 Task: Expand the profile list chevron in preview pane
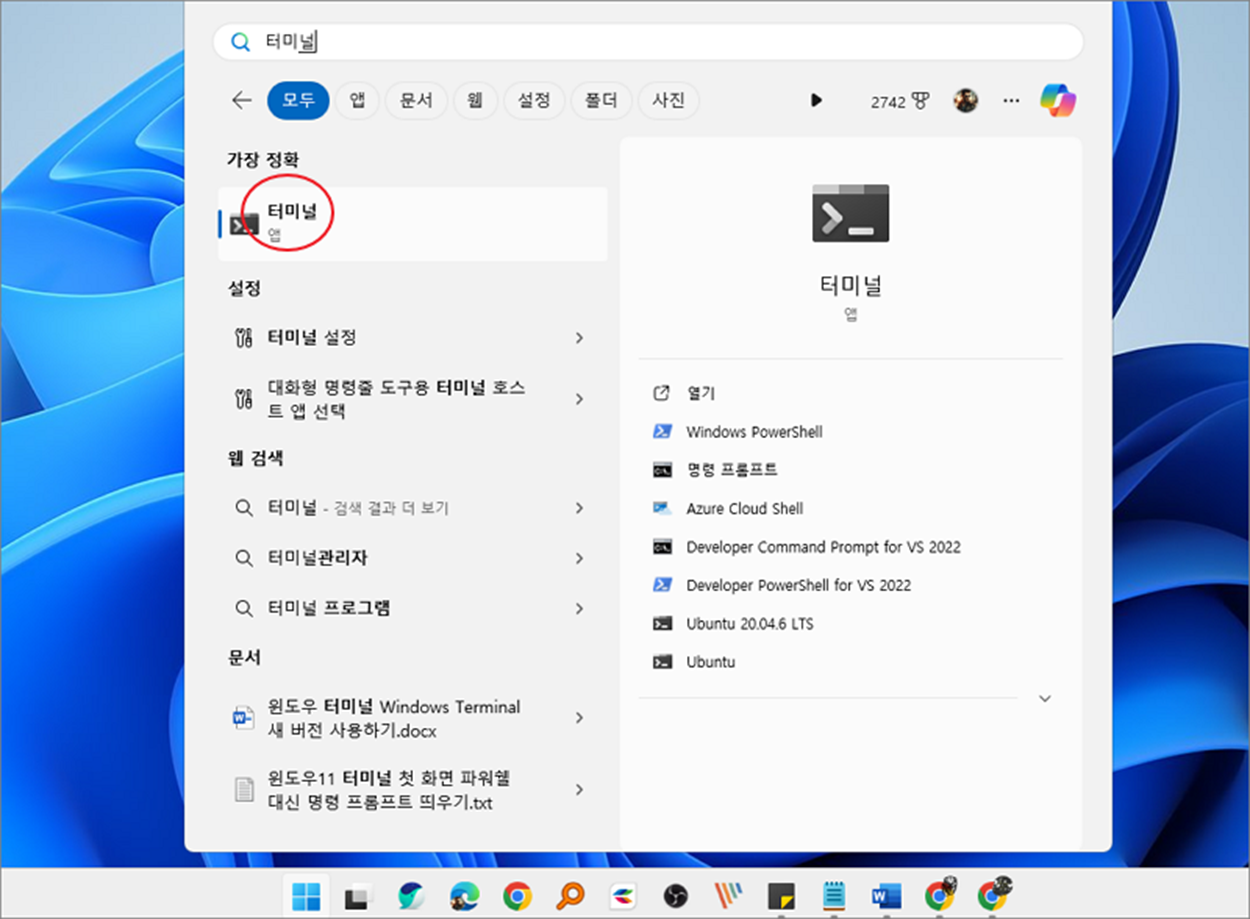point(1045,699)
